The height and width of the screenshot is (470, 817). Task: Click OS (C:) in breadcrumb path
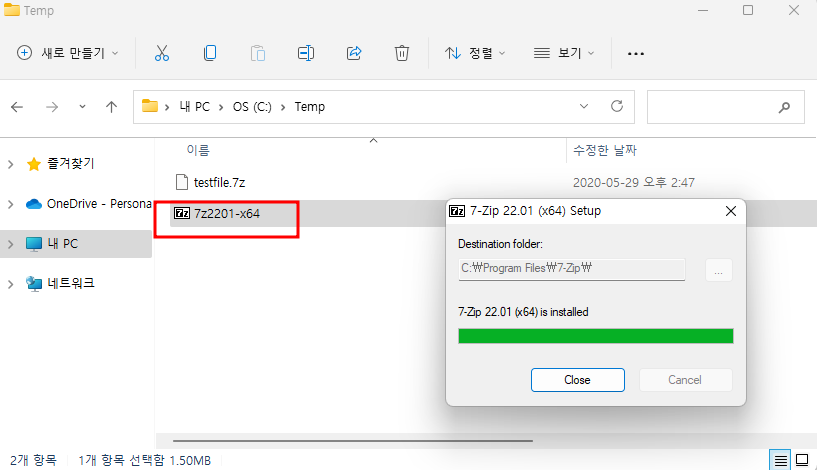(x=252, y=106)
